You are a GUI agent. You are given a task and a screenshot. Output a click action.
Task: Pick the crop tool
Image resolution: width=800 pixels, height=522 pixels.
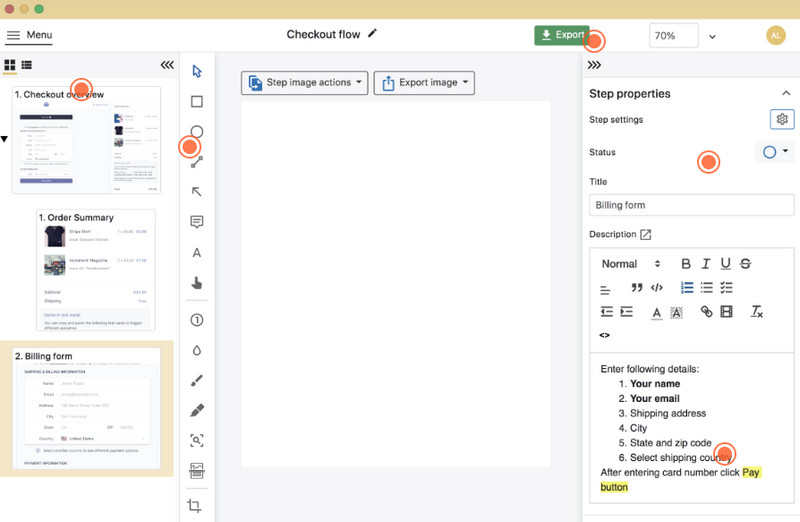pyautogui.click(x=195, y=506)
